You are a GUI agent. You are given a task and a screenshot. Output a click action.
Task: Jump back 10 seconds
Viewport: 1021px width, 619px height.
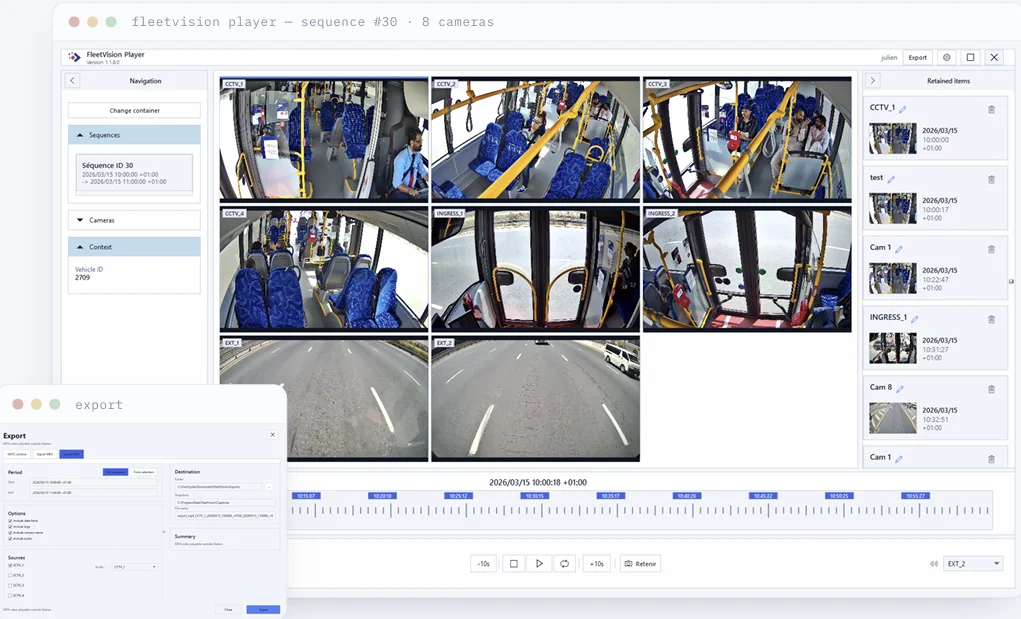coord(483,564)
